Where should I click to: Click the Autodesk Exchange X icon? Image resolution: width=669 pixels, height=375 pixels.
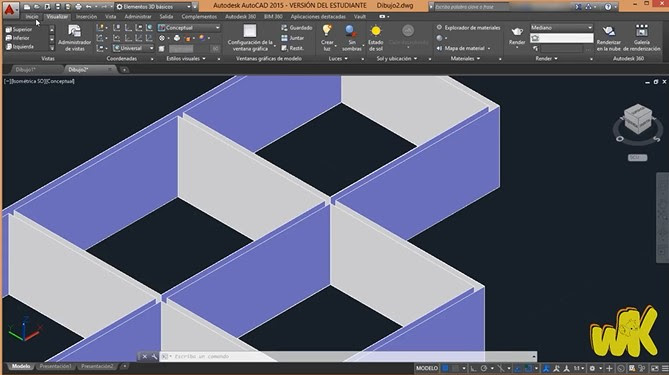tap(578, 7)
